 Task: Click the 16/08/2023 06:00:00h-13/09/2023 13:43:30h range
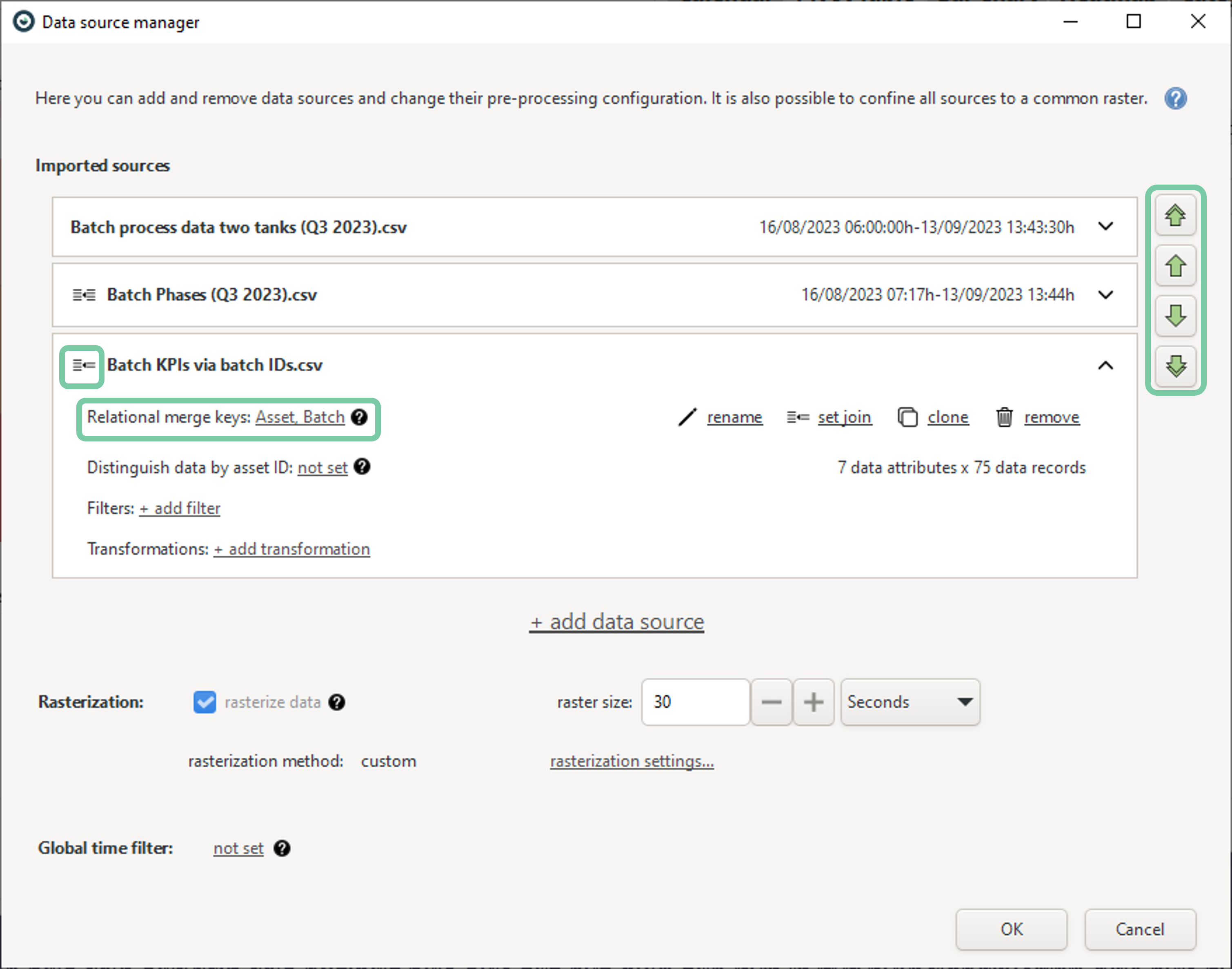(916, 227)
